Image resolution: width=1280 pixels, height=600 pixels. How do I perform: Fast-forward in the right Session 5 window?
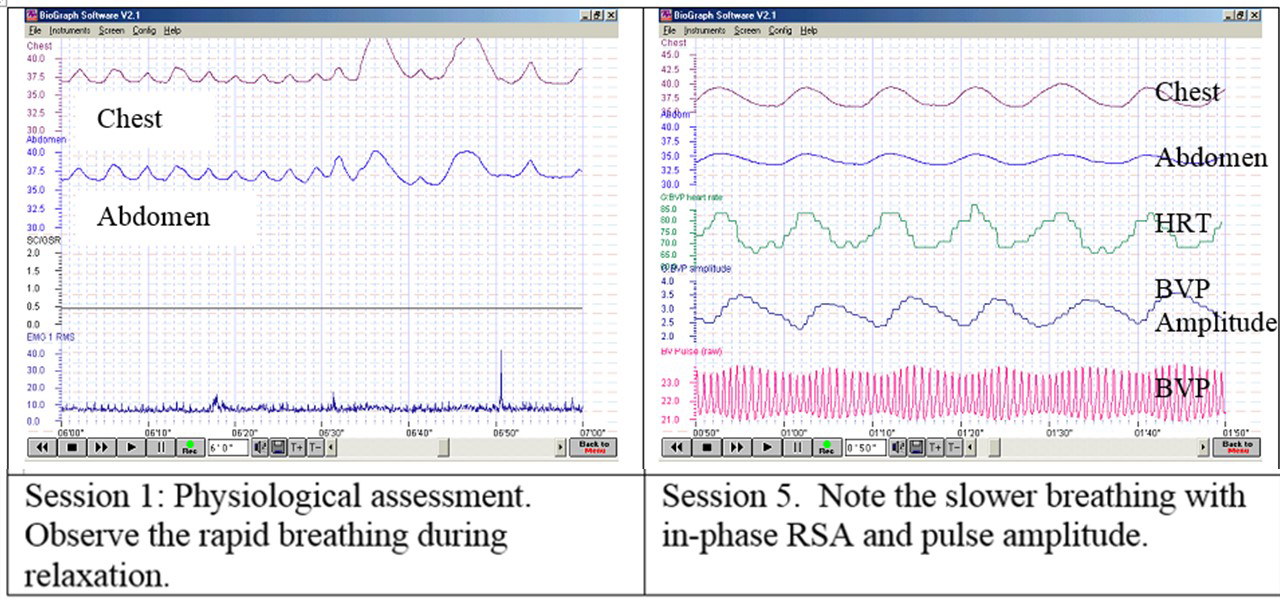click(x=736, y=448)
